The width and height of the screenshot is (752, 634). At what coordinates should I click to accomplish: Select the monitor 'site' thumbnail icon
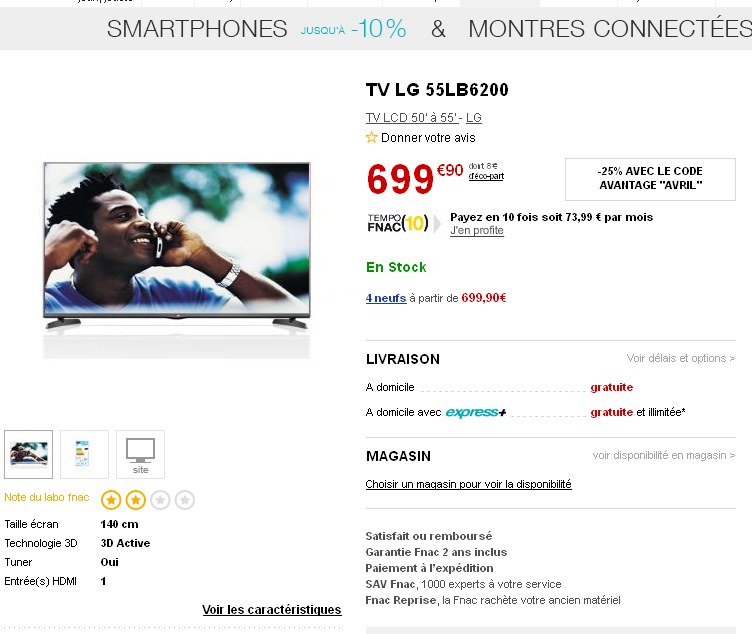[140, 454]
